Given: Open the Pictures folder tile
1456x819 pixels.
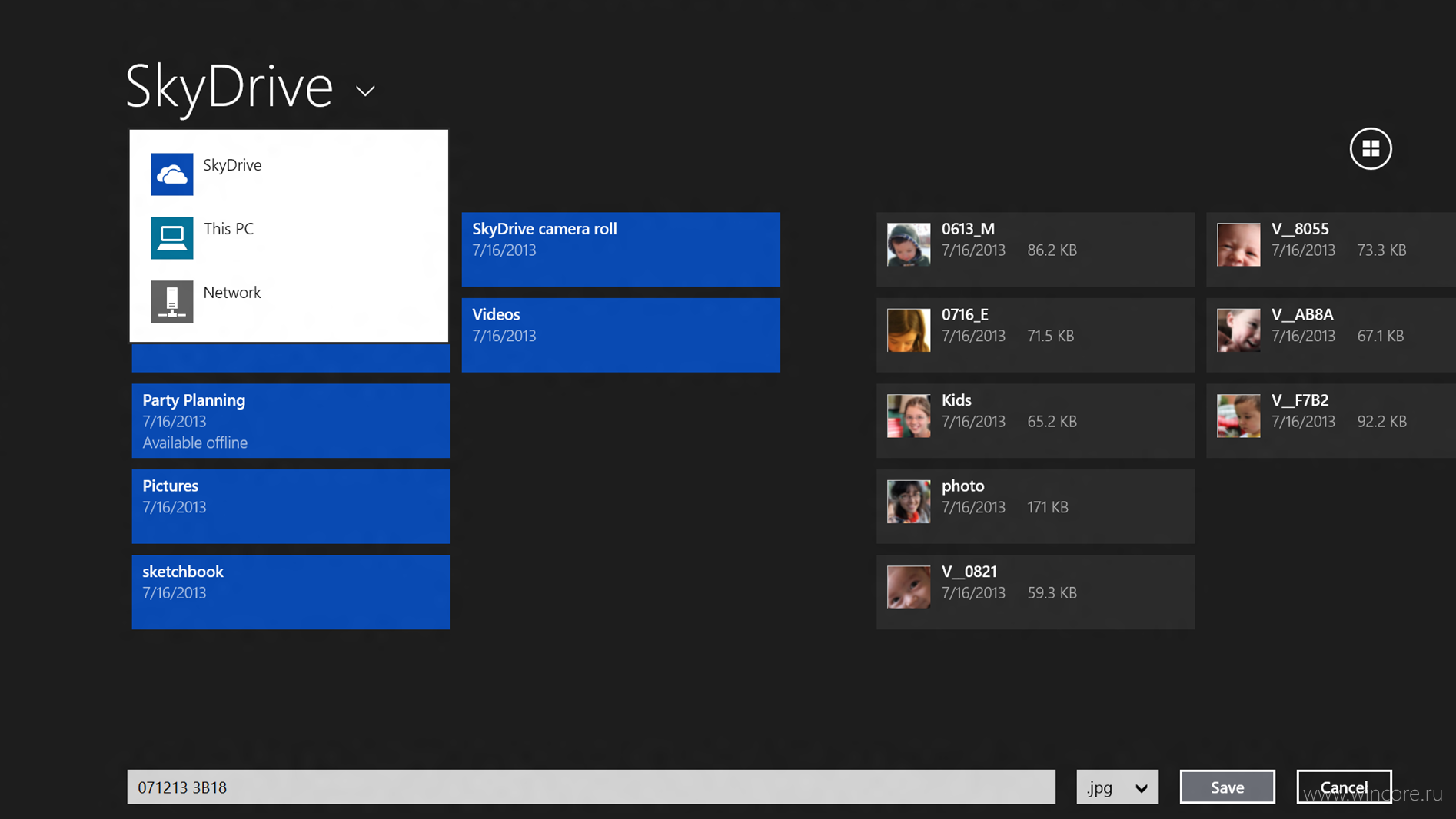Looking at the screenshot, I should [x=291, y=506].
